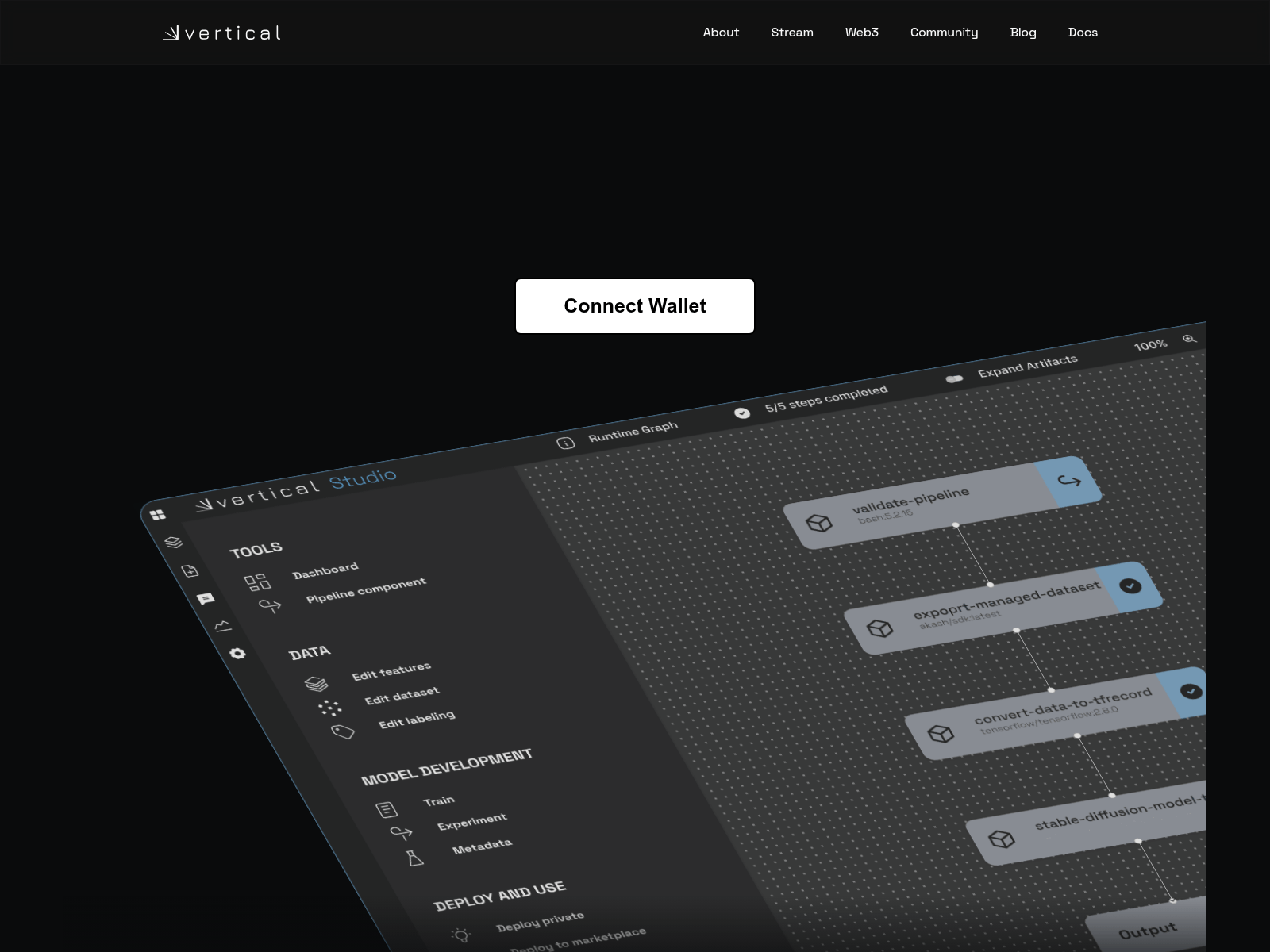The width and height of the screenshot is (1270, 952).
Task: Click the Vertical Studio logo
Action: tap(296, 489)
